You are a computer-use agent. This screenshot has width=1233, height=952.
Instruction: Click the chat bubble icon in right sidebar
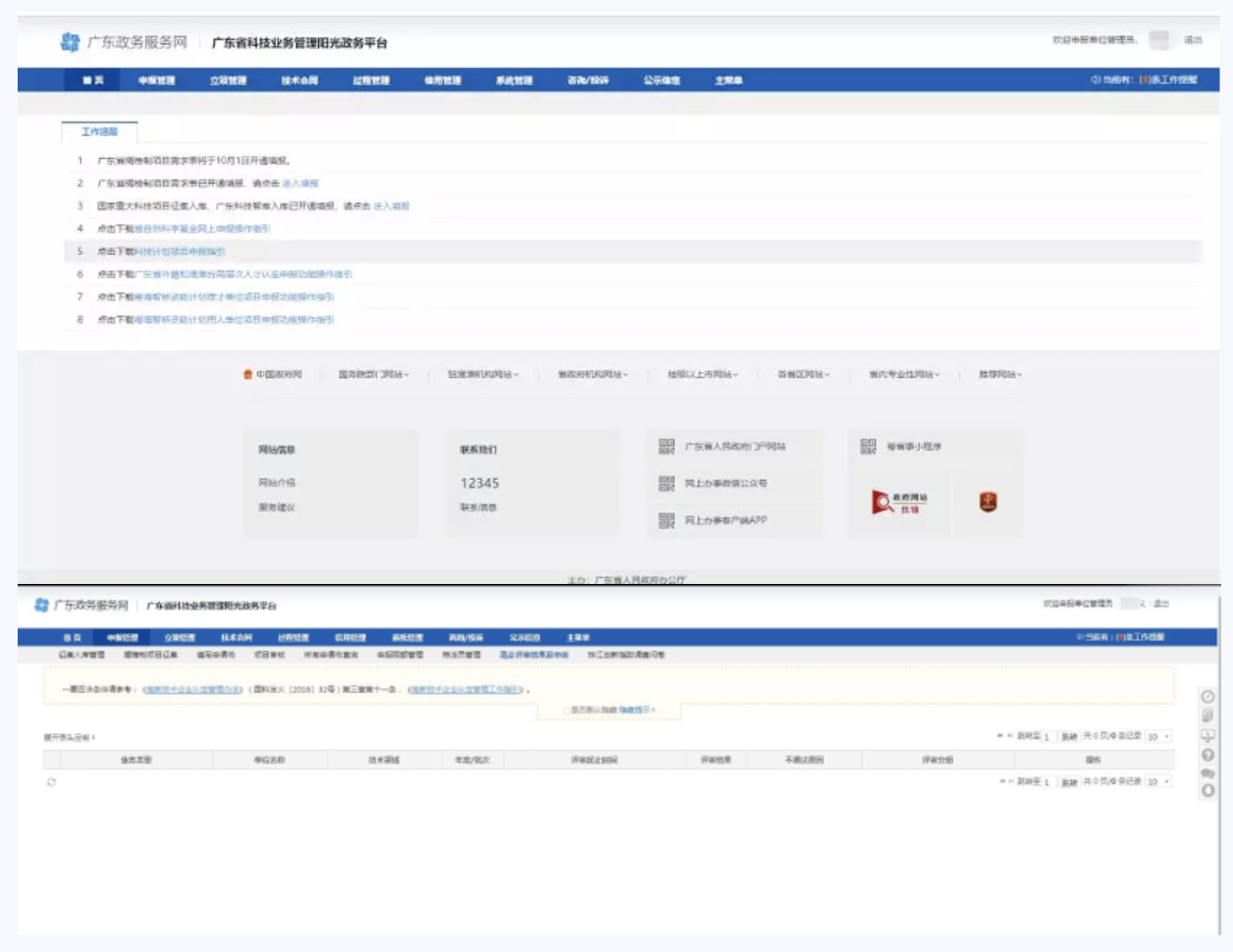(x=1207, y=773)
